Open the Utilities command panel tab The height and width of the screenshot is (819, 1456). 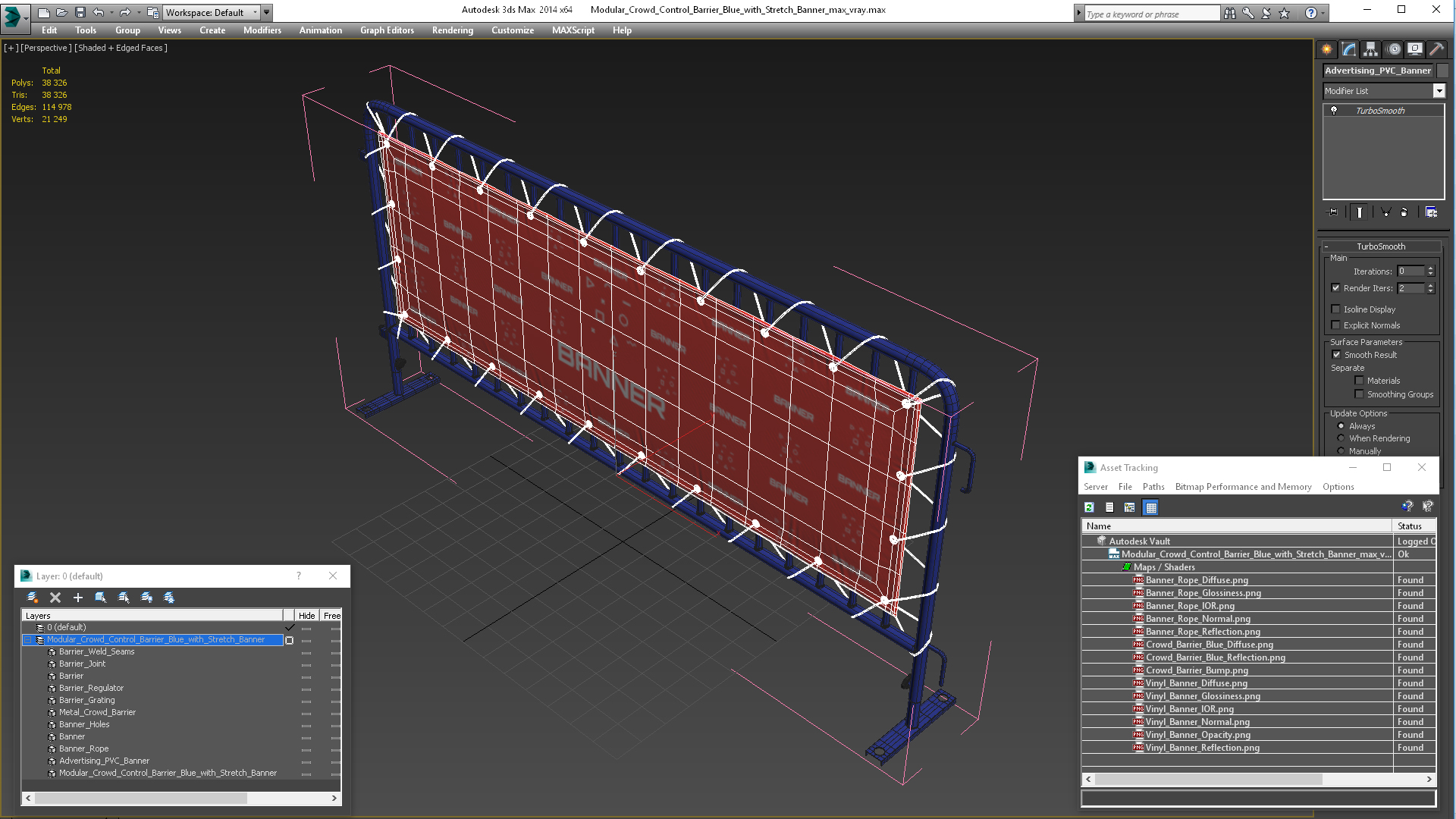coord(1436,49)
